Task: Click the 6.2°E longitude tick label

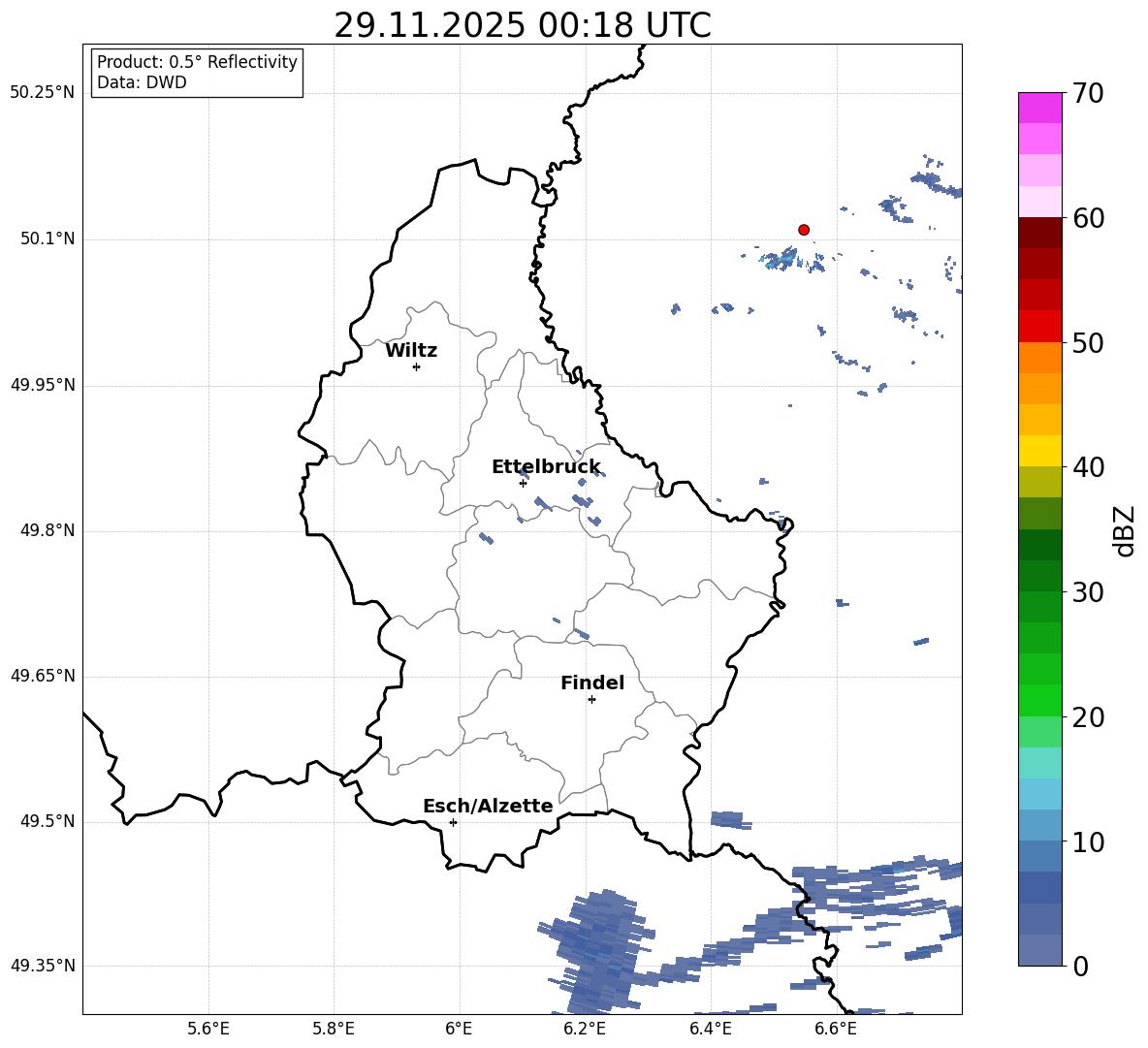Action: 585,1030
